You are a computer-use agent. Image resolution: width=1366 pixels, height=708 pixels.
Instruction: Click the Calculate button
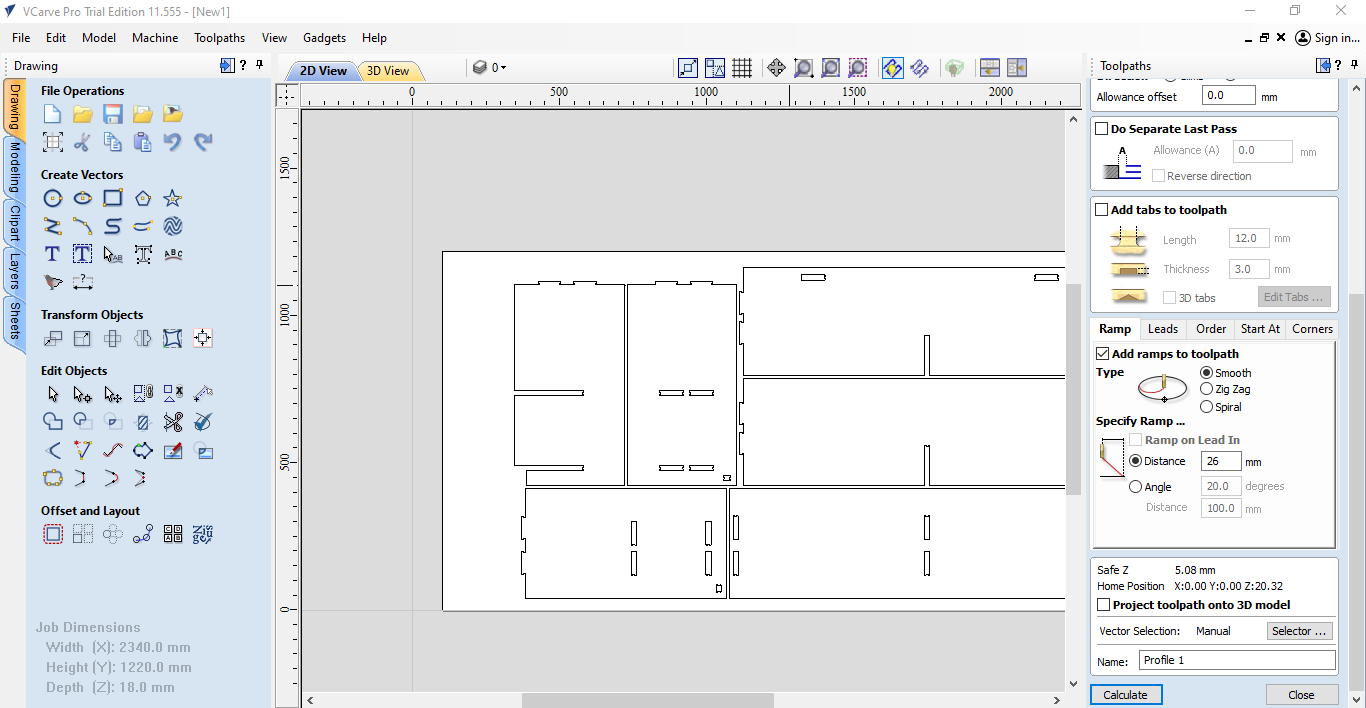[x=1125, y=695]
